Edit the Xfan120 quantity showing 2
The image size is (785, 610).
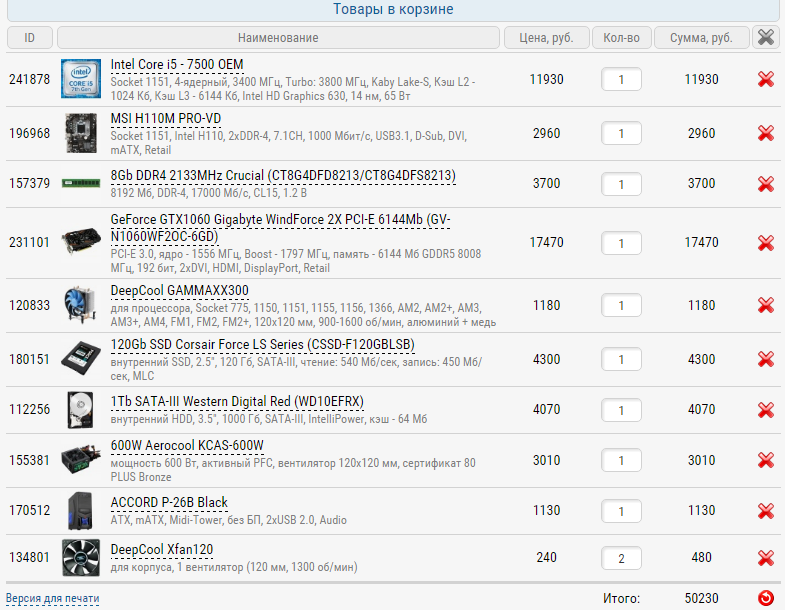(621, 558)
